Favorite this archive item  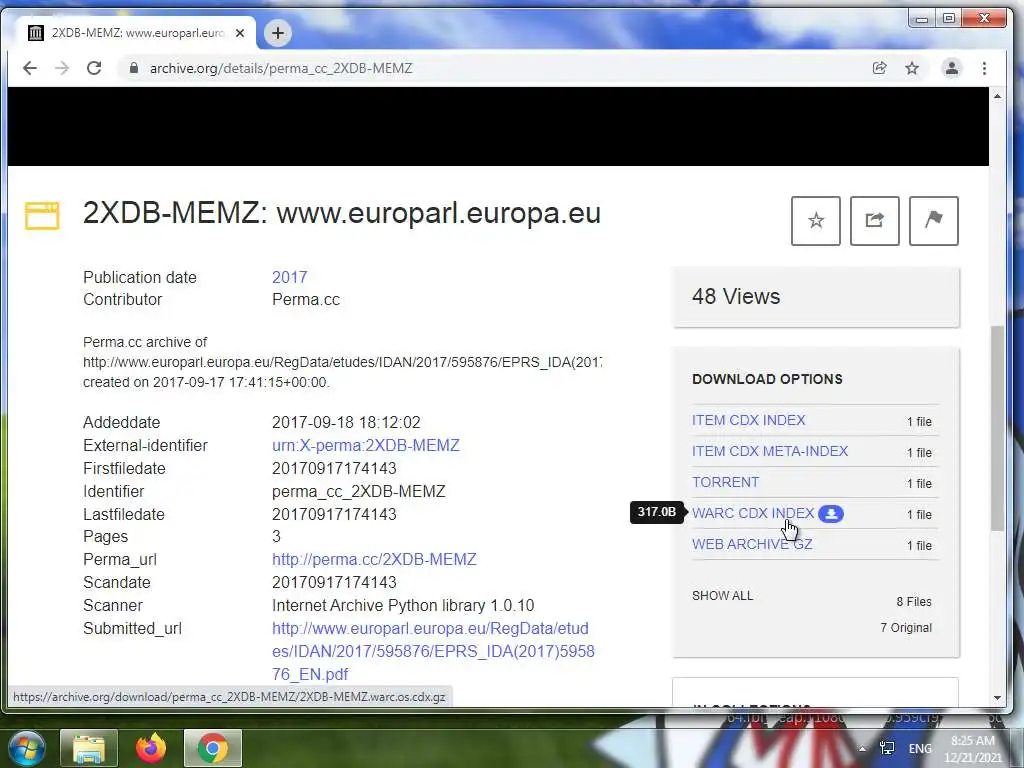coord(816,221)
